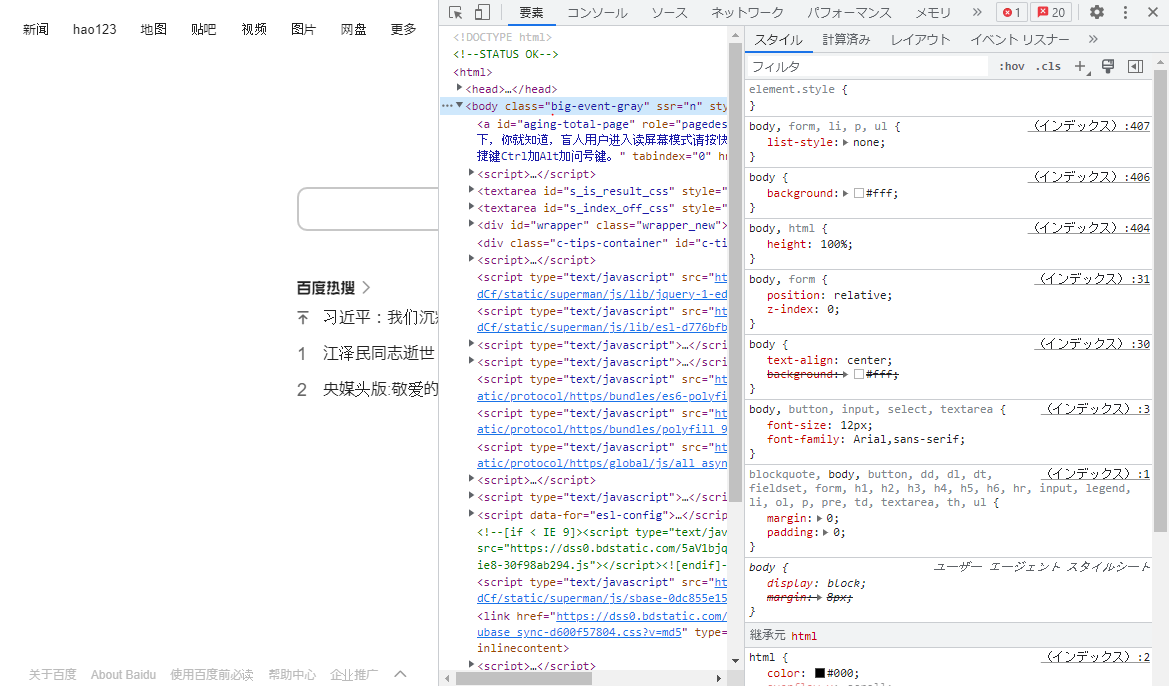
Task: Open hot search item 江泽民同志逝世
Action: pos(379,353)
